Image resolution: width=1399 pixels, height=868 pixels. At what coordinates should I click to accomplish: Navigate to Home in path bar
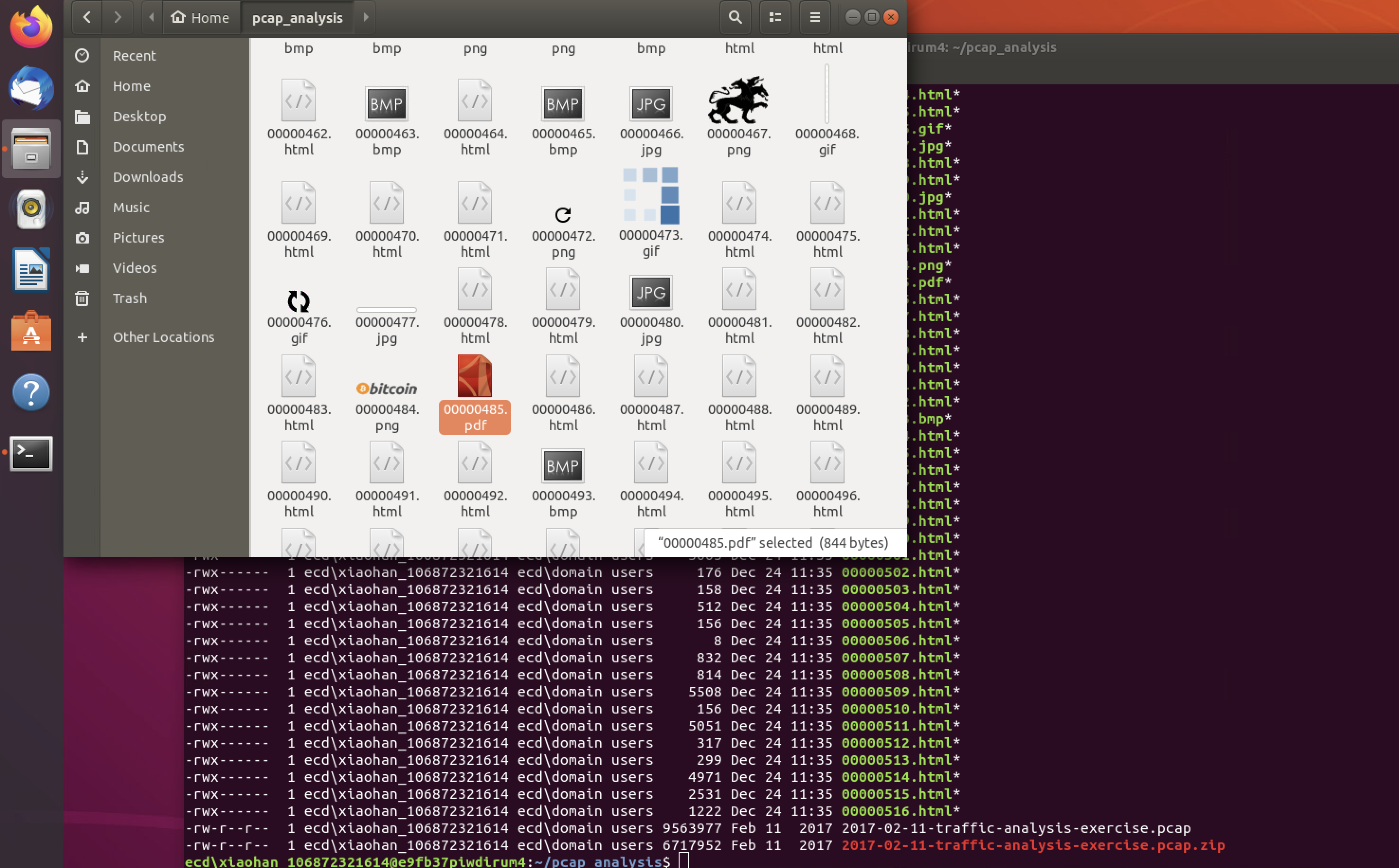pyautogui.click(x=201, y=17)
